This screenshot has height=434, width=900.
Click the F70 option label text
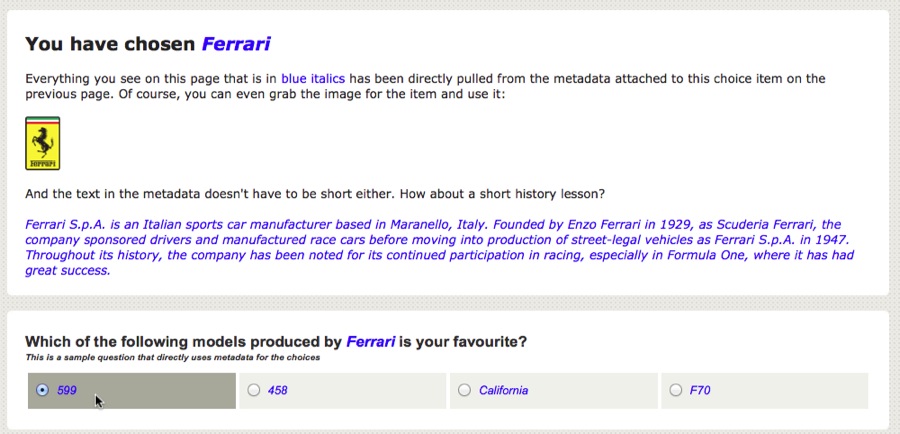click(700, 391)
